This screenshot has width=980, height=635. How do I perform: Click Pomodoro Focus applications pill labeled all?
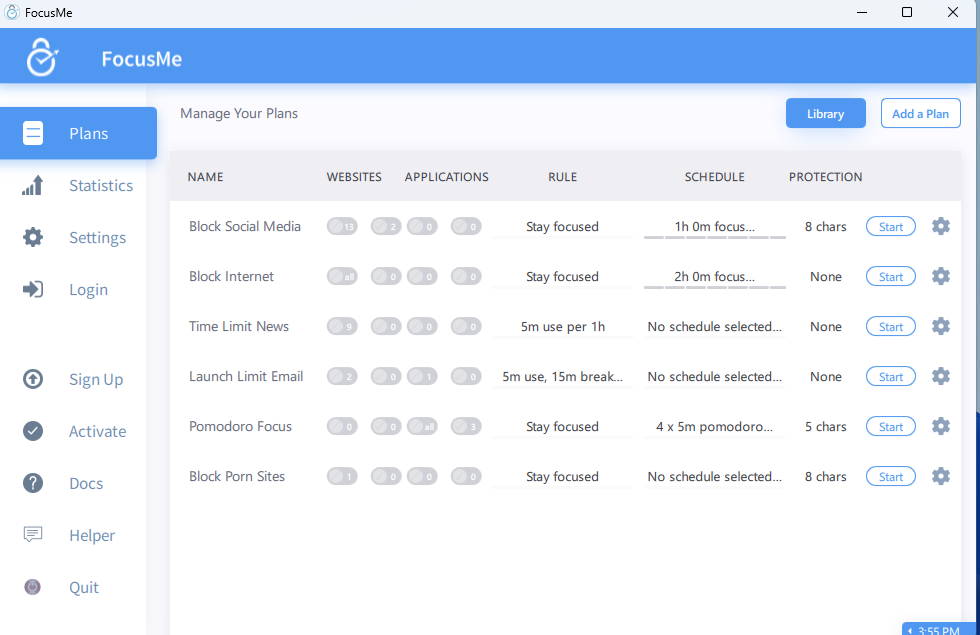(x=422, y=427)
